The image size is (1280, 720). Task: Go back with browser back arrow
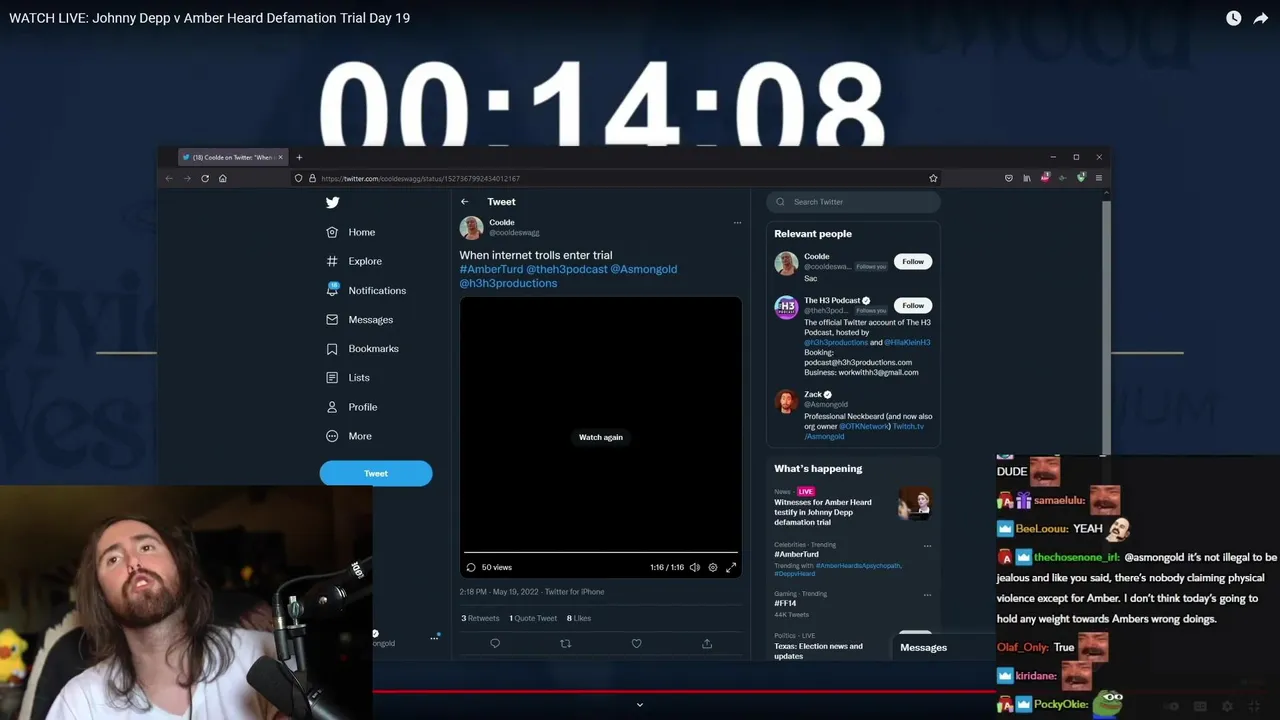pos(169,178)
